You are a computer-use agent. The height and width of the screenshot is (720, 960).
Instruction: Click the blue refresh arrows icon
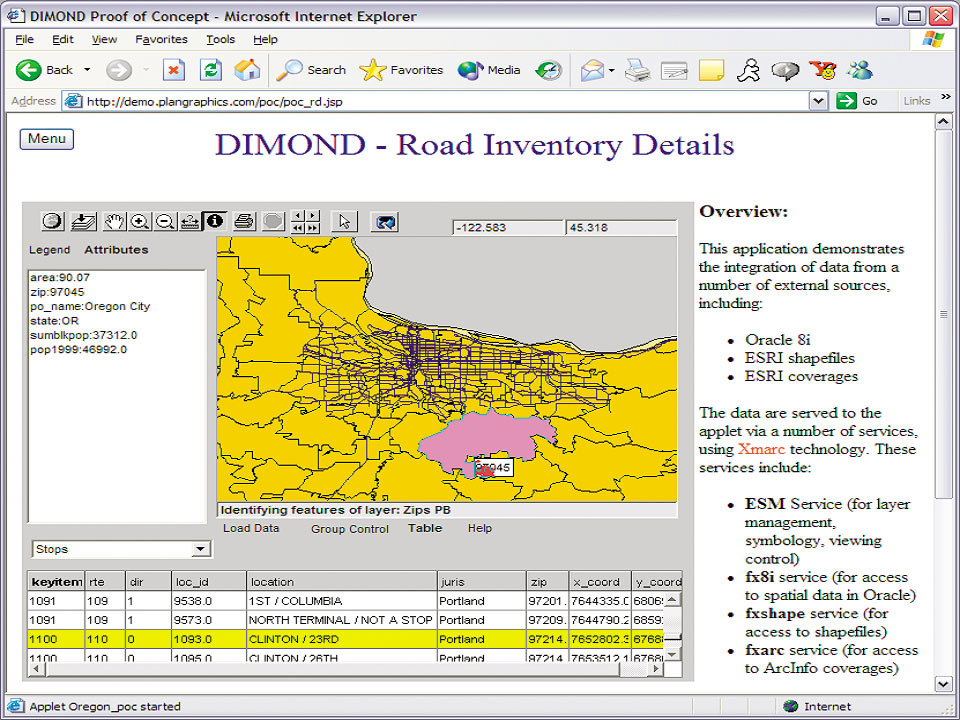pos(385,222)
